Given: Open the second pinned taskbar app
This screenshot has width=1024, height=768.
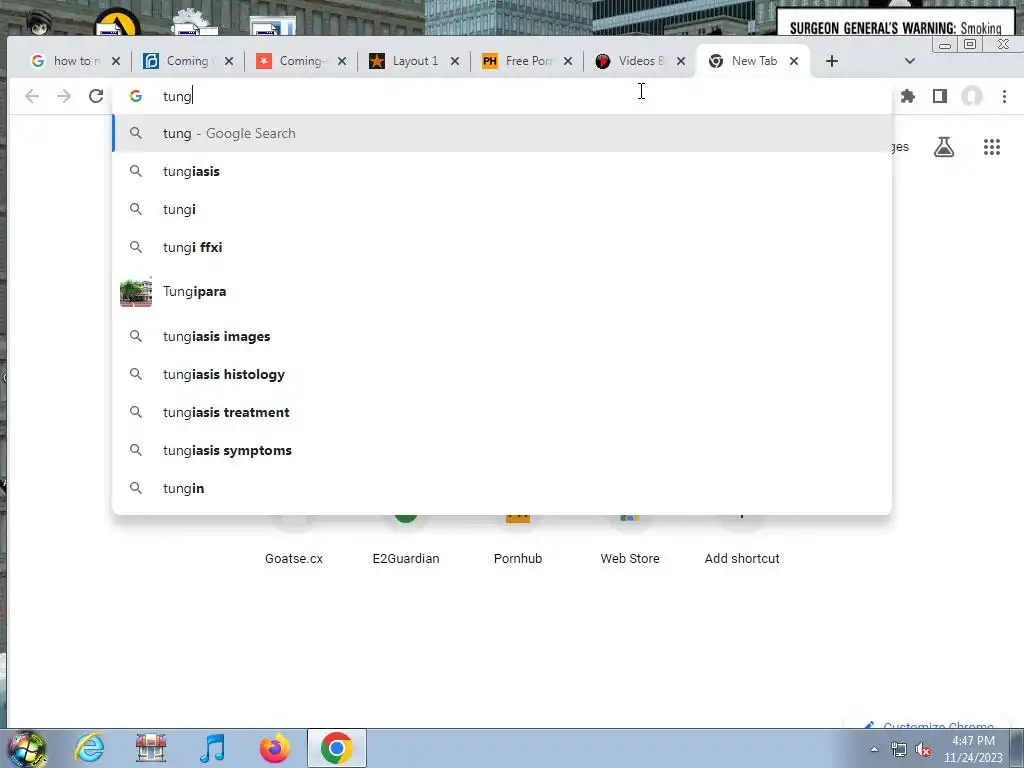Looking at the screenshot, I should pyautogui.click(x=151, y=748).
